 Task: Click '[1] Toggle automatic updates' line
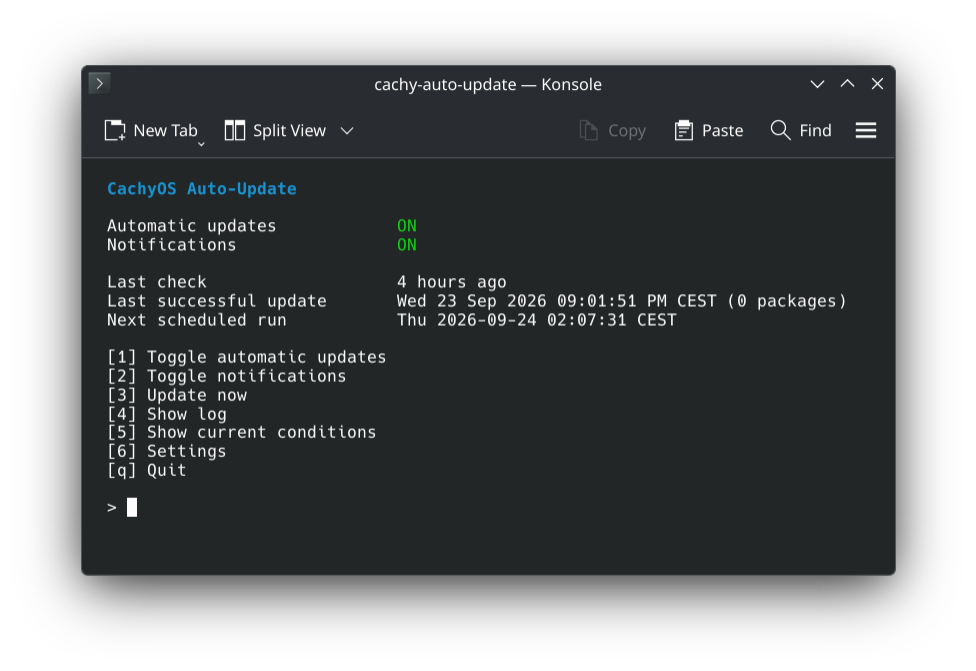point(246,357)
